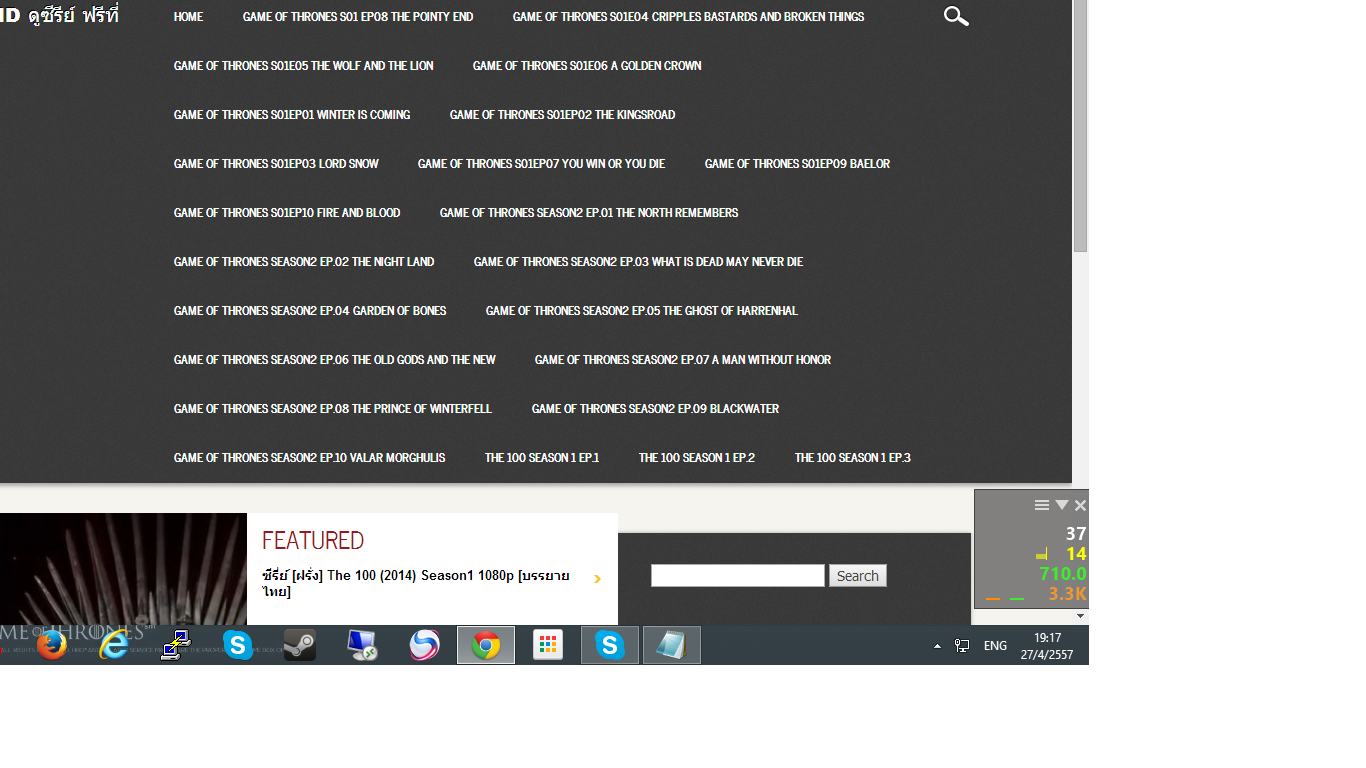1366x768 pixels.
Task: Click the scrollbar down arrow below the widget
Action: [1080, 616]
